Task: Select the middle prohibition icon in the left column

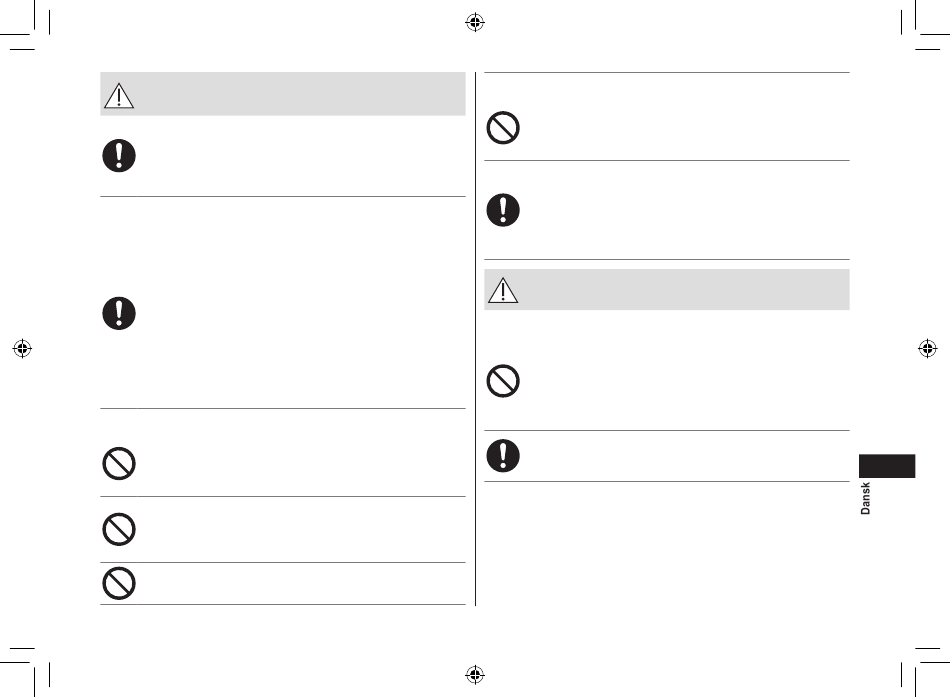Action: pos(119,529)
